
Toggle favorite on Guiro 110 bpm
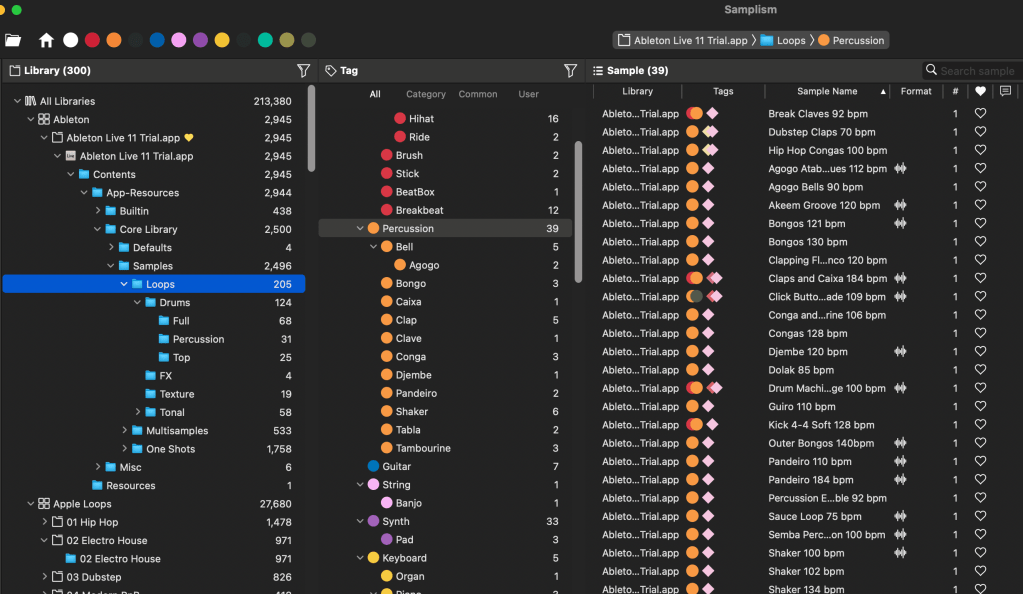[x=980, y=407]
